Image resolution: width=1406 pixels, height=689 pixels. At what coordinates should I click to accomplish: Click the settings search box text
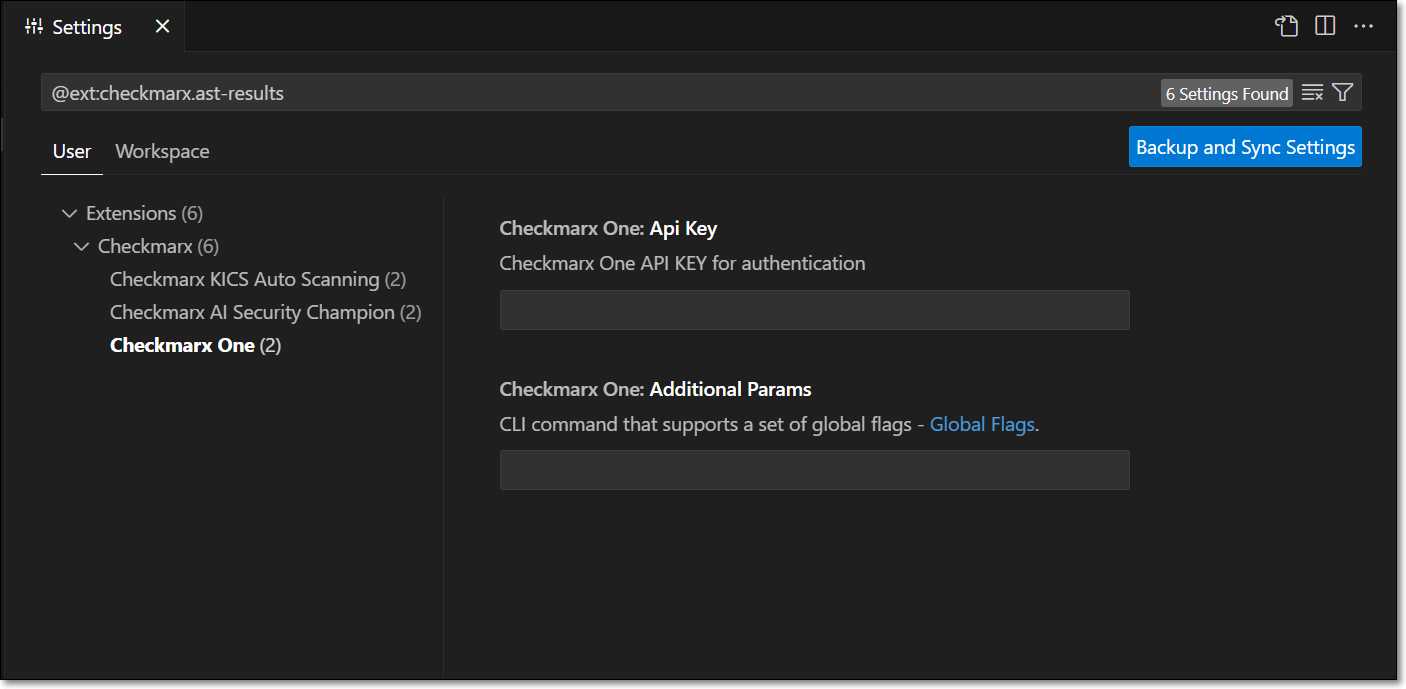click(168, 93)
